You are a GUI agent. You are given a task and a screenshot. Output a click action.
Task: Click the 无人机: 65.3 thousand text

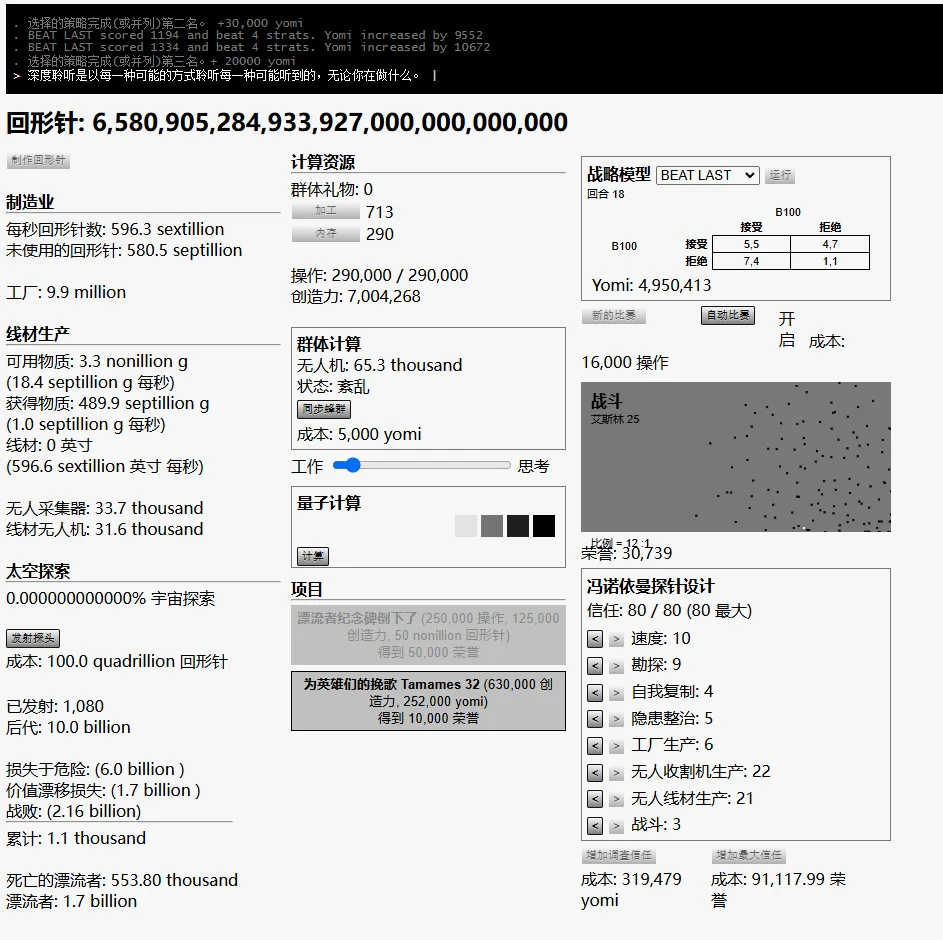[x=379, y=365]
